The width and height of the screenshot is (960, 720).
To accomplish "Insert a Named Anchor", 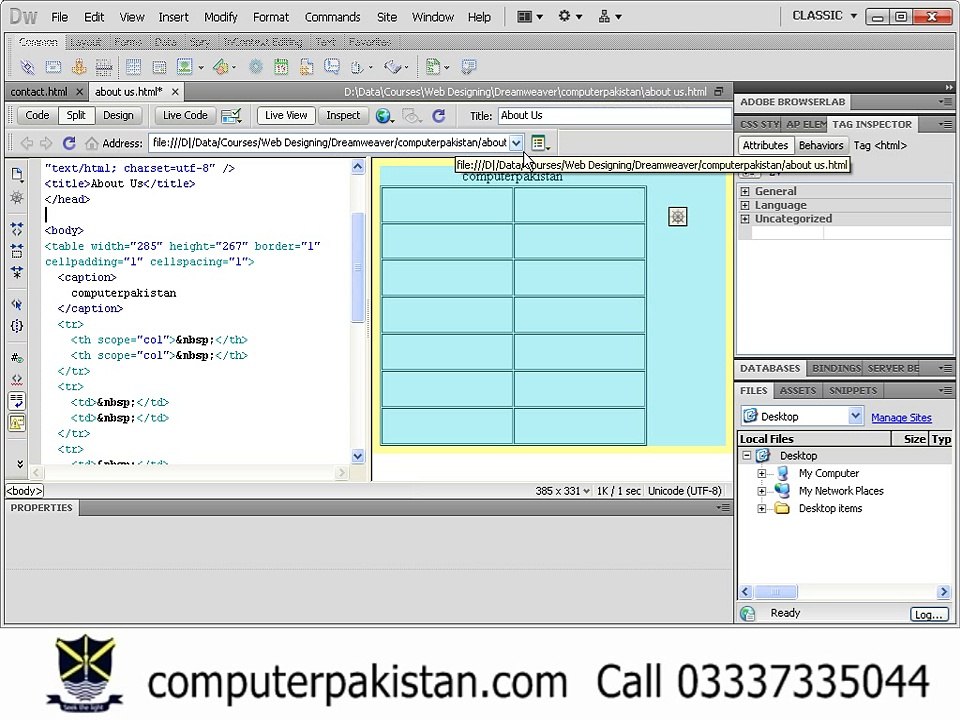I will [x=79, y=66].
